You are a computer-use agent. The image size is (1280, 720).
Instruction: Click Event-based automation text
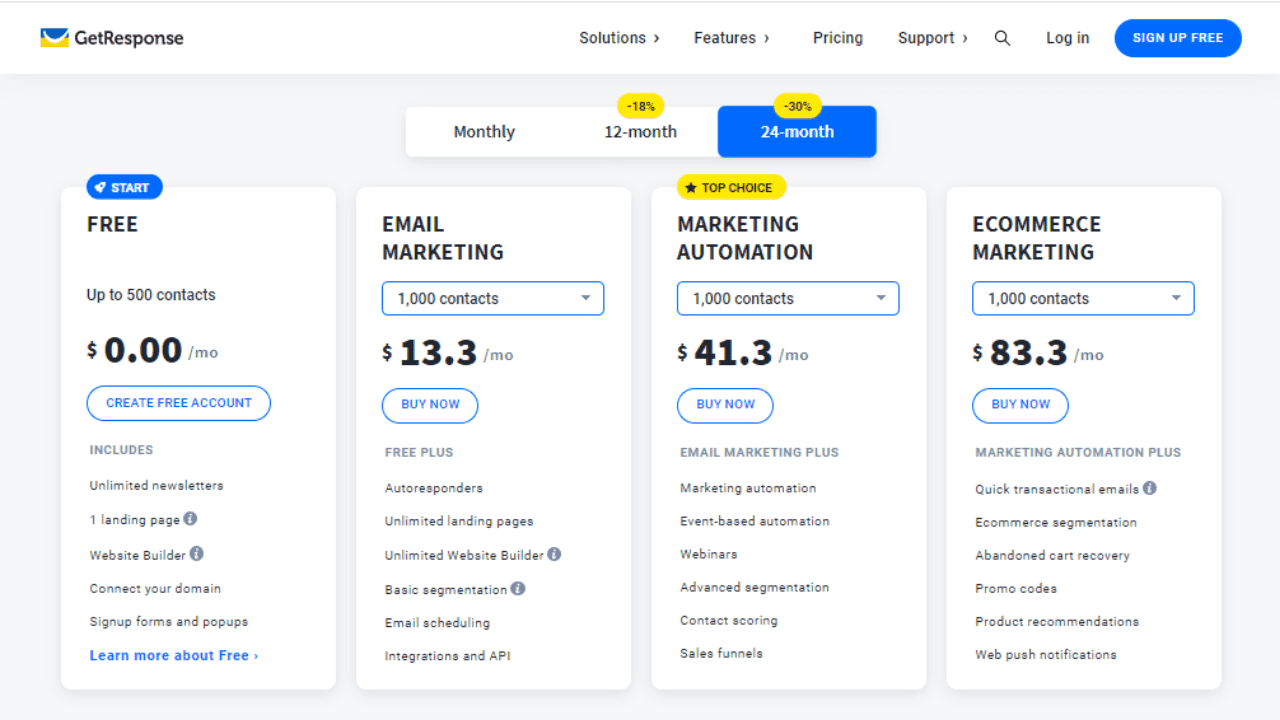point(755,521)
